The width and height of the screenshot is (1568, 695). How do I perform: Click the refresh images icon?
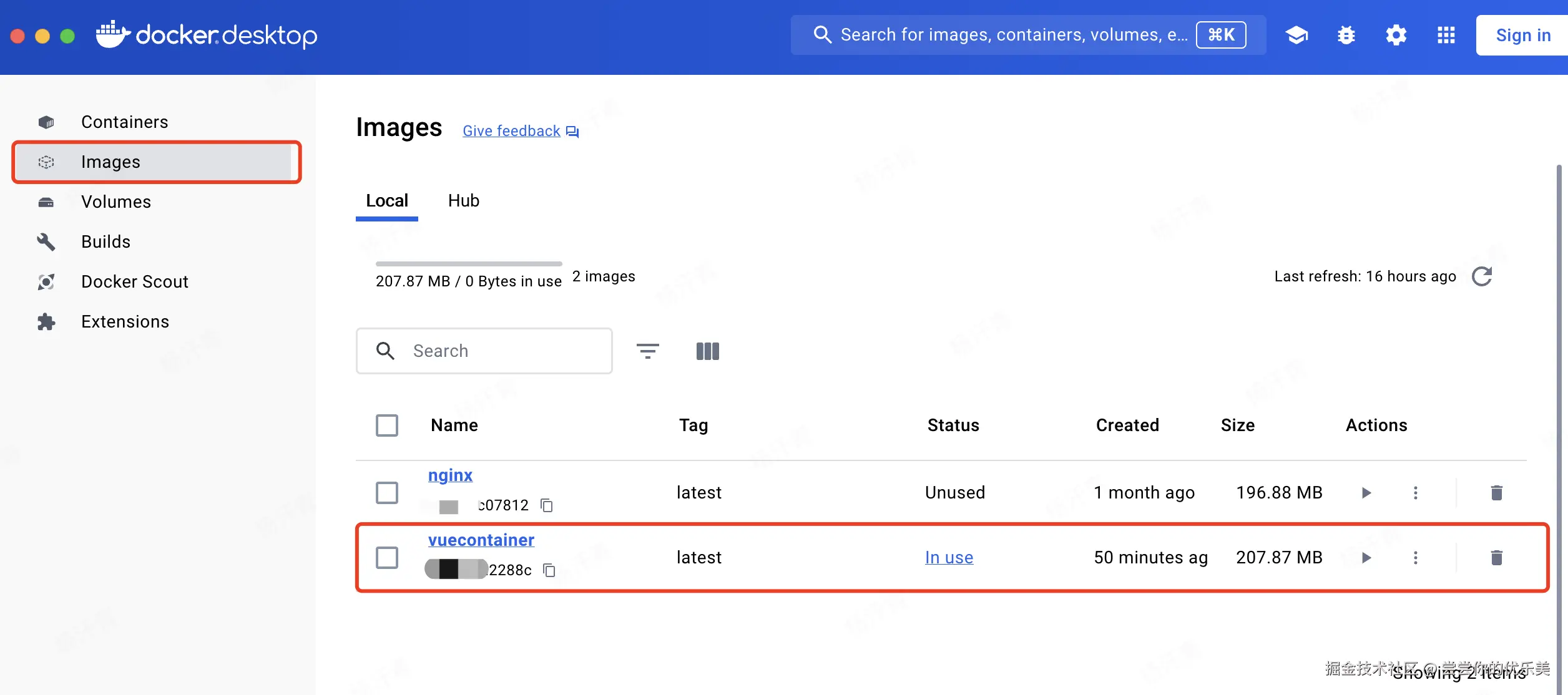[x=1482, y=276]
